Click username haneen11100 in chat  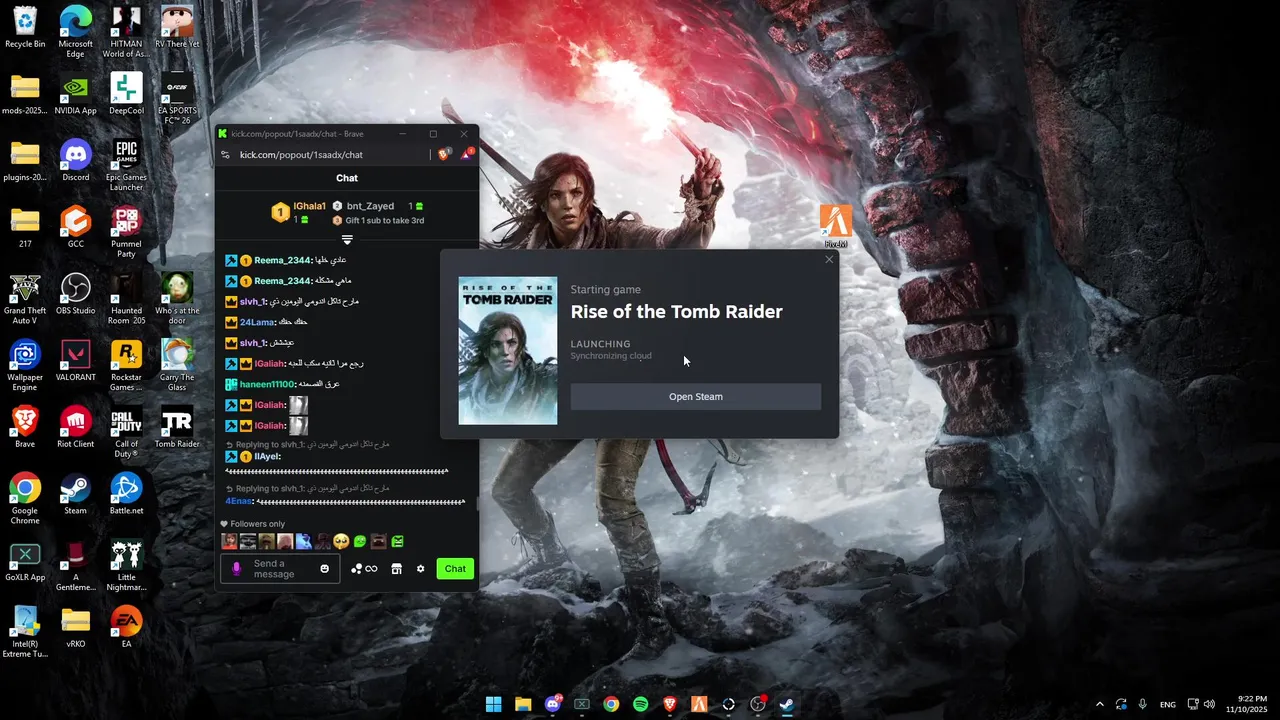[267, 384]
